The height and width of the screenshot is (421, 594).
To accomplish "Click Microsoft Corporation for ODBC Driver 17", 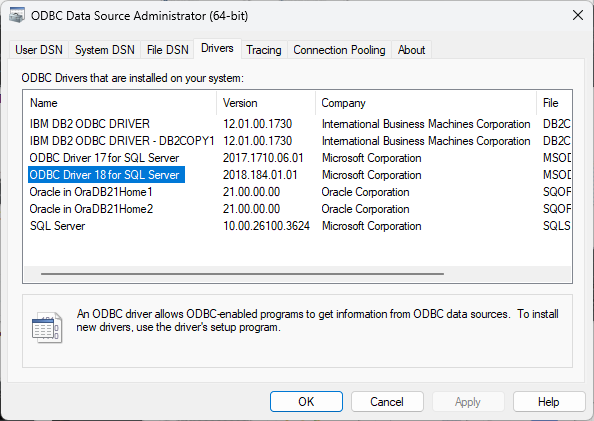I will (372, 158).
